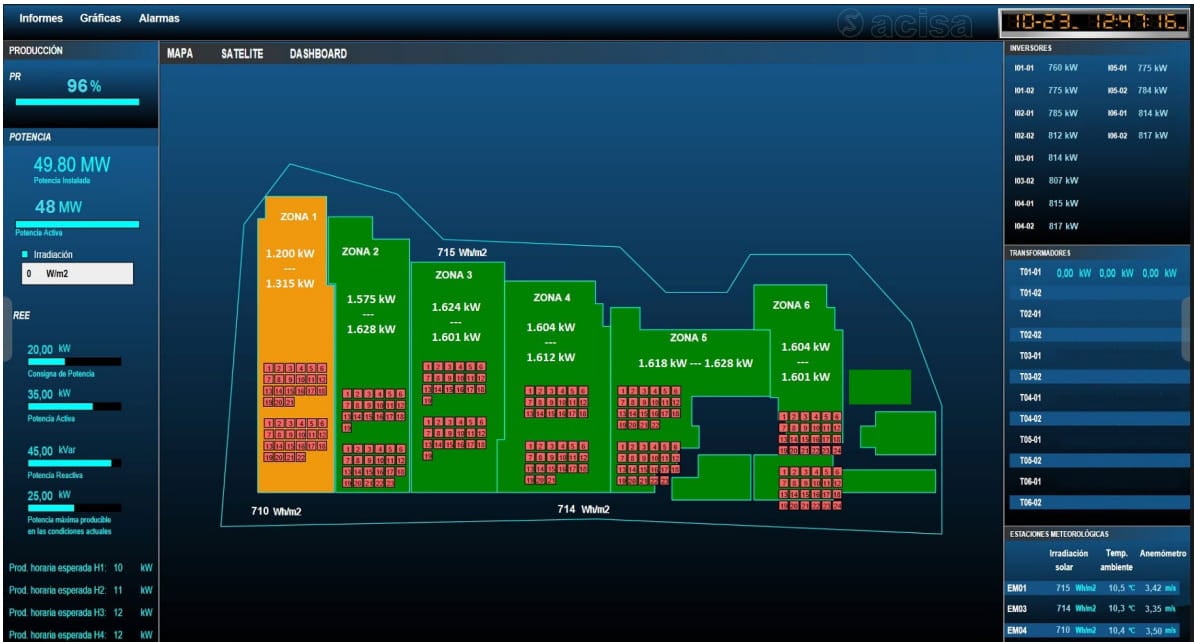
Task: Click the 714 Wh/m2 map irradiance label
Action: tap(584, 509)
